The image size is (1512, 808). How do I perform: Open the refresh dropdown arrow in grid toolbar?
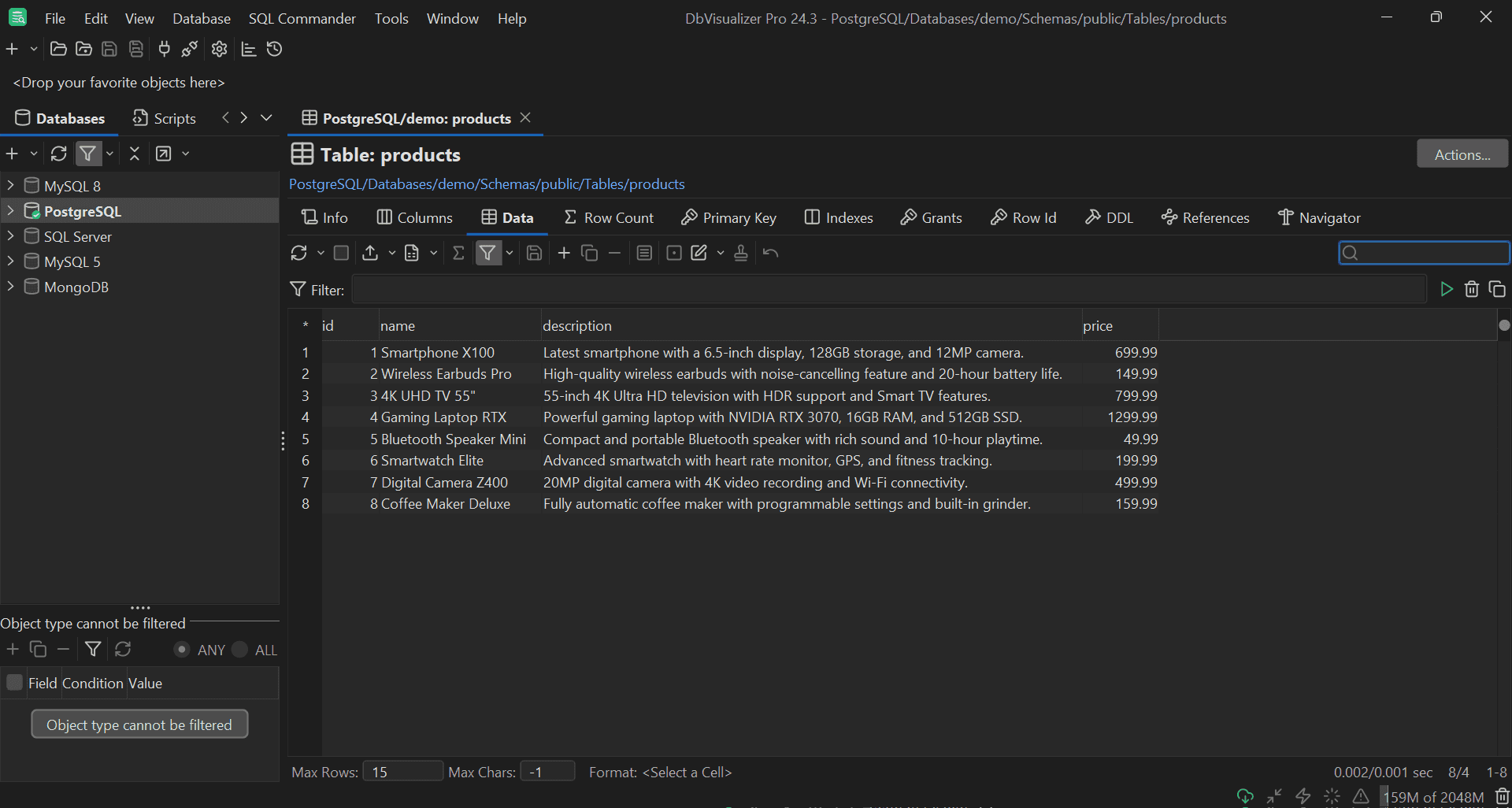[x=319, y=253]
